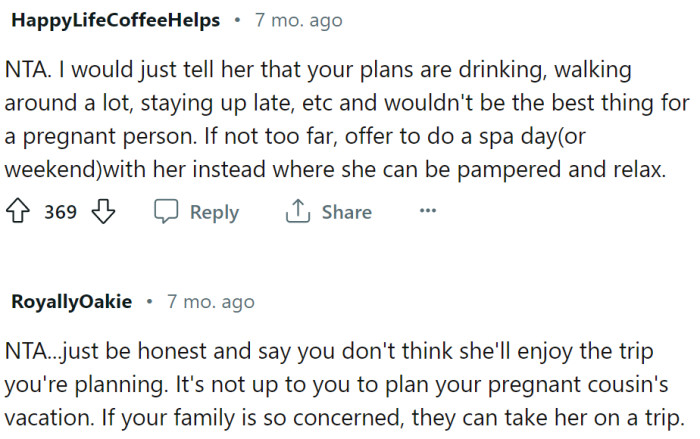Click 'NTA.' starting the first comment

point(30,71)
